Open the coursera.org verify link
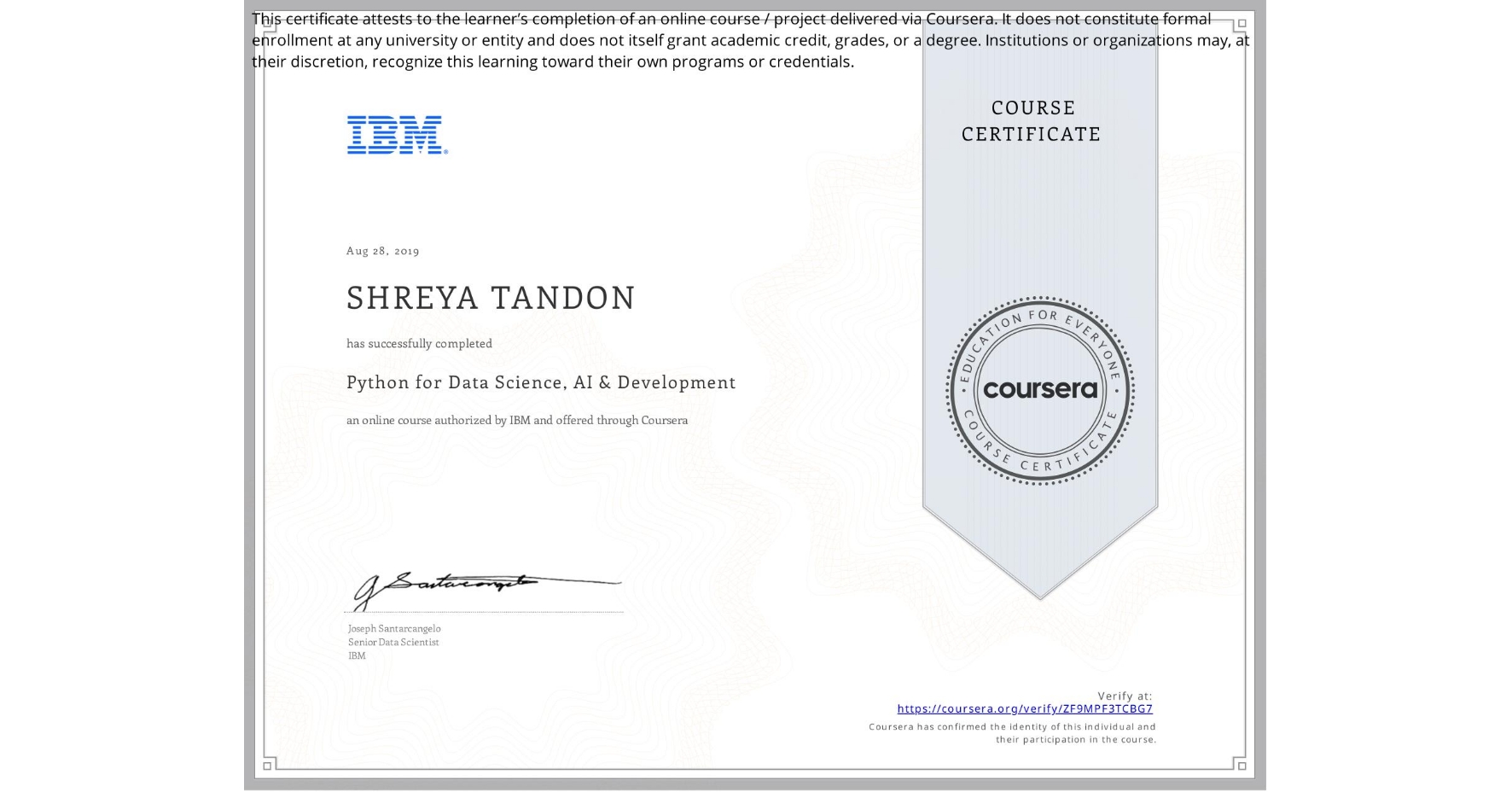The width and height of the screenshot is (1512, 792). 1025,708
